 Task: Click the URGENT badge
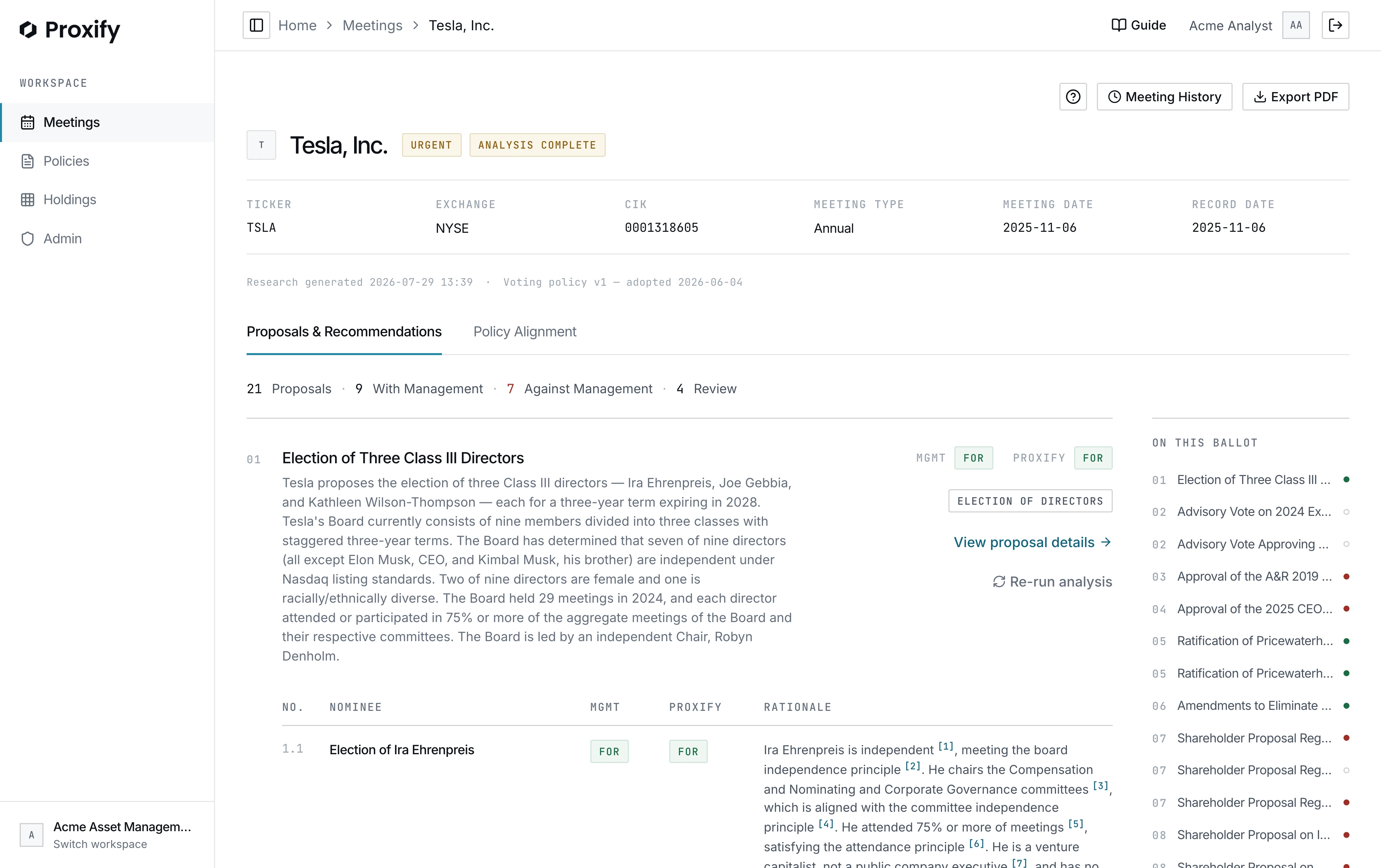pos(431,145)
